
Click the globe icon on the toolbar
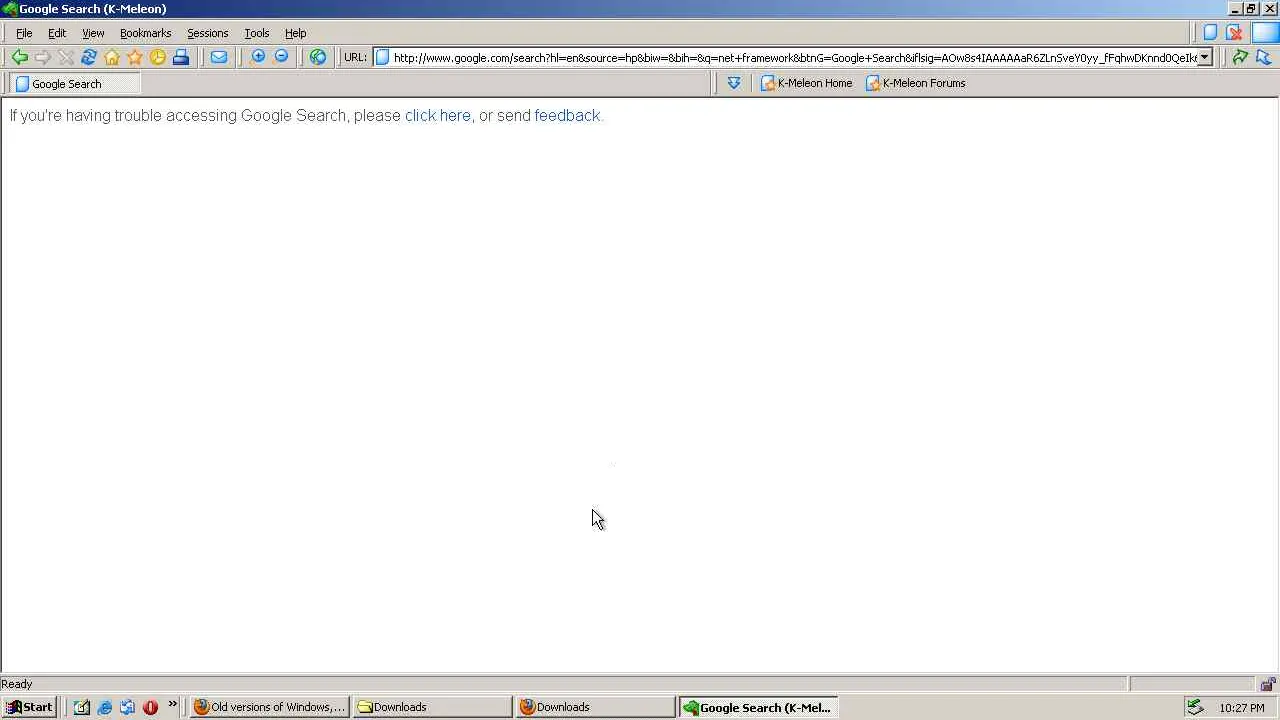click(318, 57)
